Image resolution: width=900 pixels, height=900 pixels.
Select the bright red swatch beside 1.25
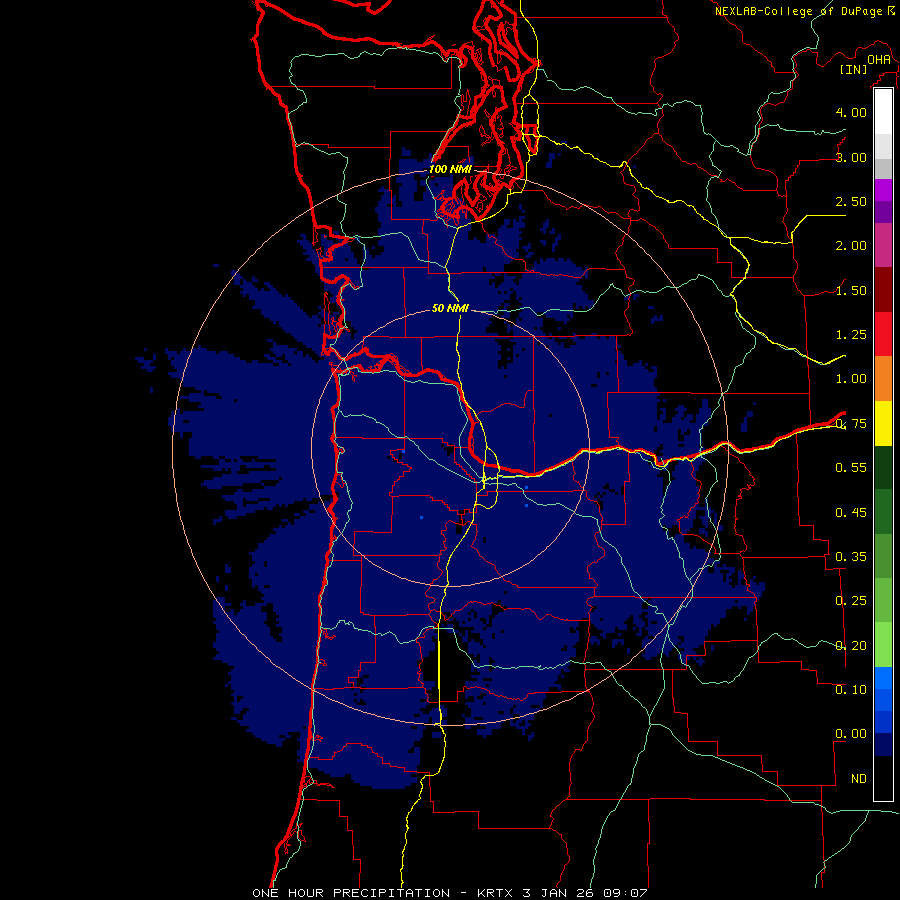click(x=883, y=334)
